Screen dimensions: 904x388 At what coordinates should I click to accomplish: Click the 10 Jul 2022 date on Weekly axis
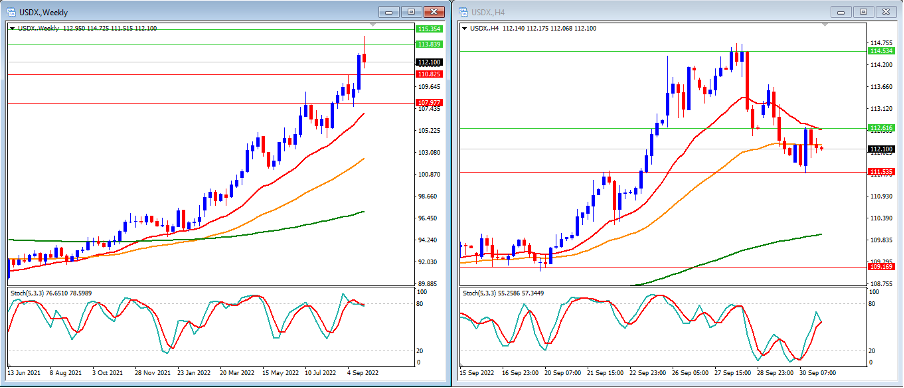coord(321,373)
